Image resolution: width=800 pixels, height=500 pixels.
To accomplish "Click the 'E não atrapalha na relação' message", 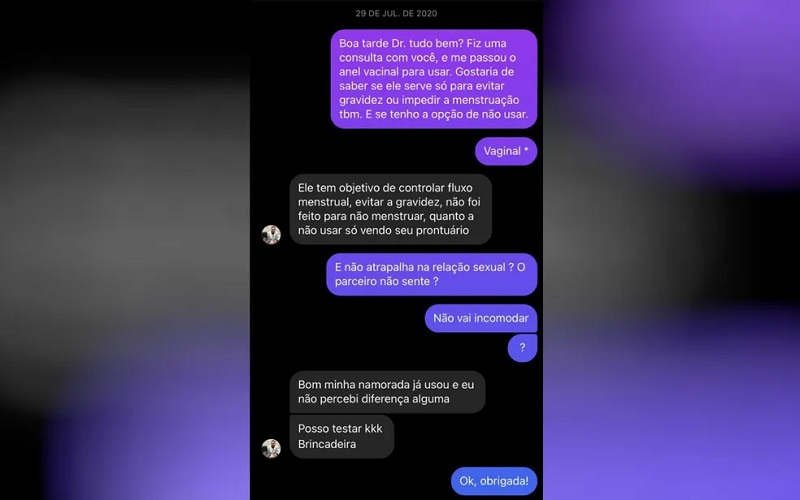I will point(432,274).
